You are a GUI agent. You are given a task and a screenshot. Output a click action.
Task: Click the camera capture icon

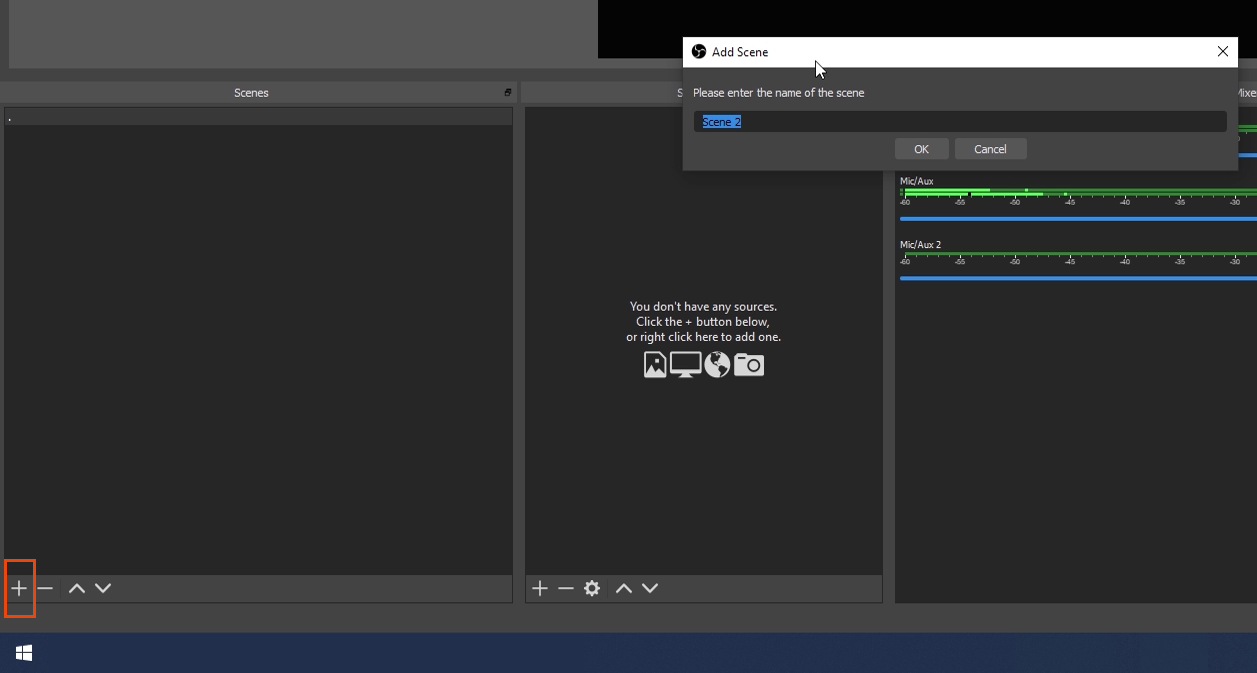(x=749, y=365)
